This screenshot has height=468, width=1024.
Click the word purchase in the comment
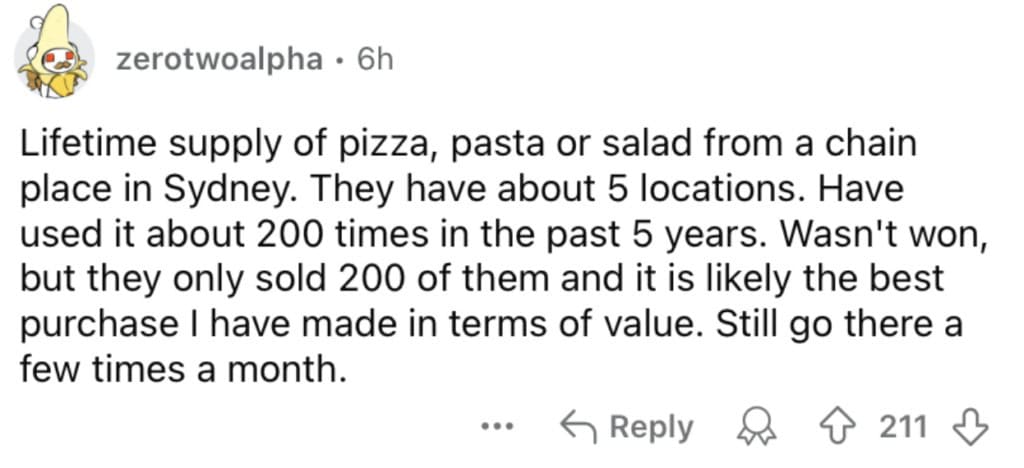tap(89, 326)
